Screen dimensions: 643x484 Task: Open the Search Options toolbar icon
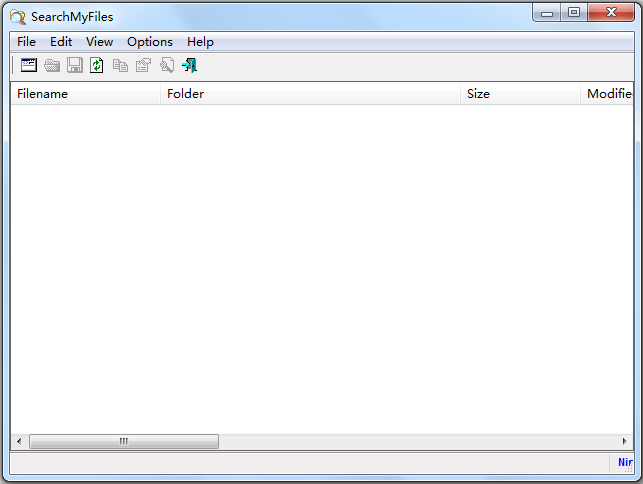29,65
